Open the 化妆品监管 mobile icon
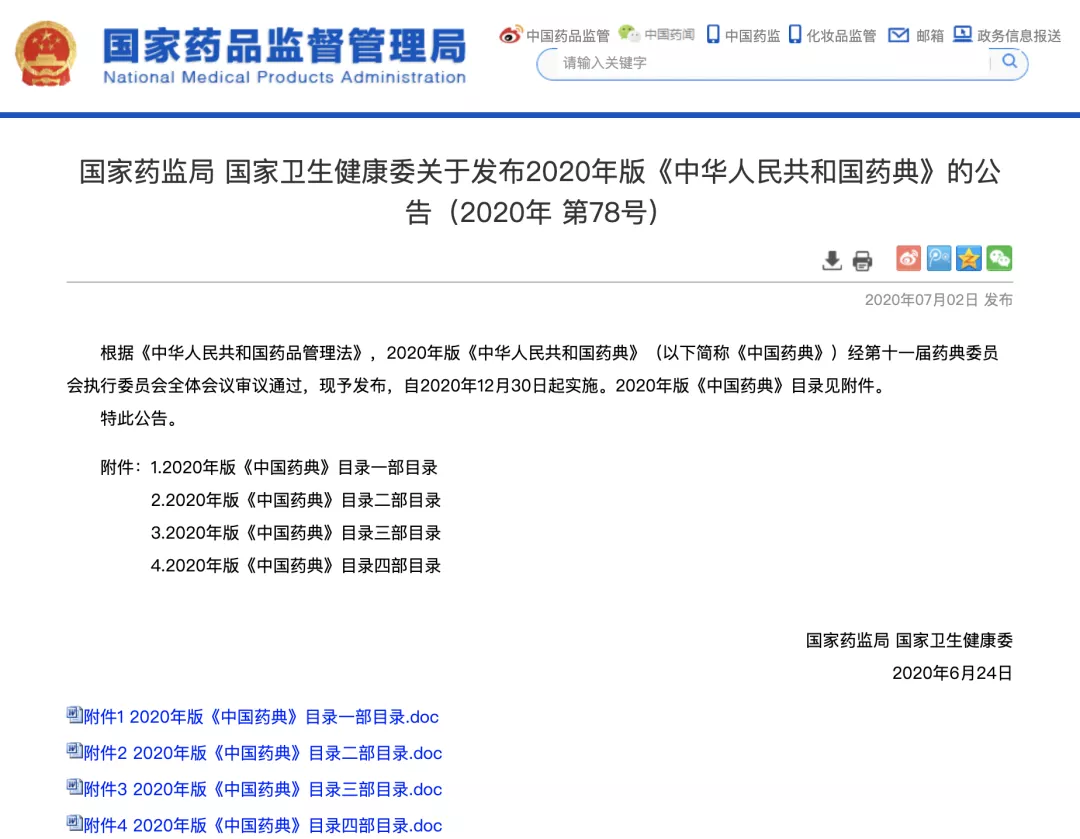The width and height of the screenshot is (1080, 839). pos(795,34)
